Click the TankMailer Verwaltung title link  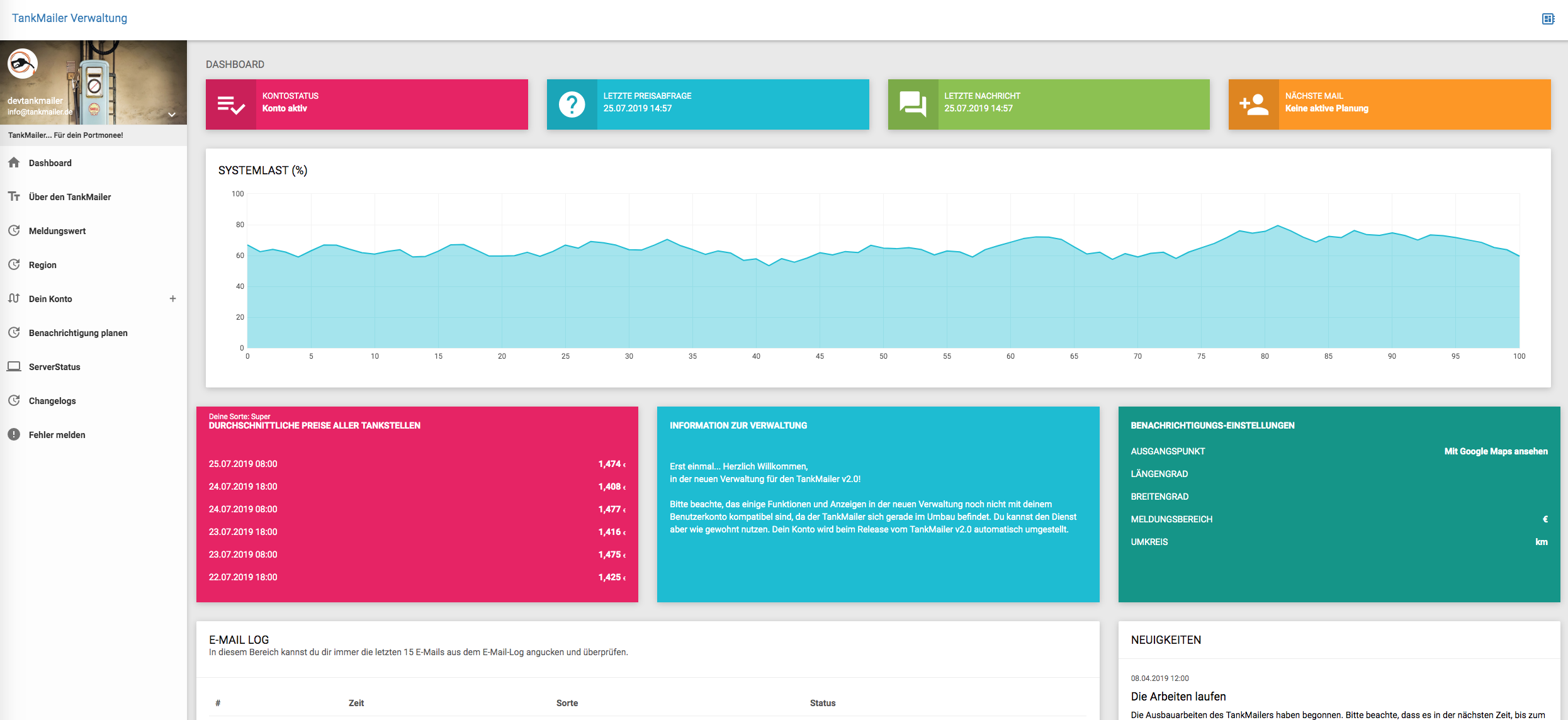point(69,18)
